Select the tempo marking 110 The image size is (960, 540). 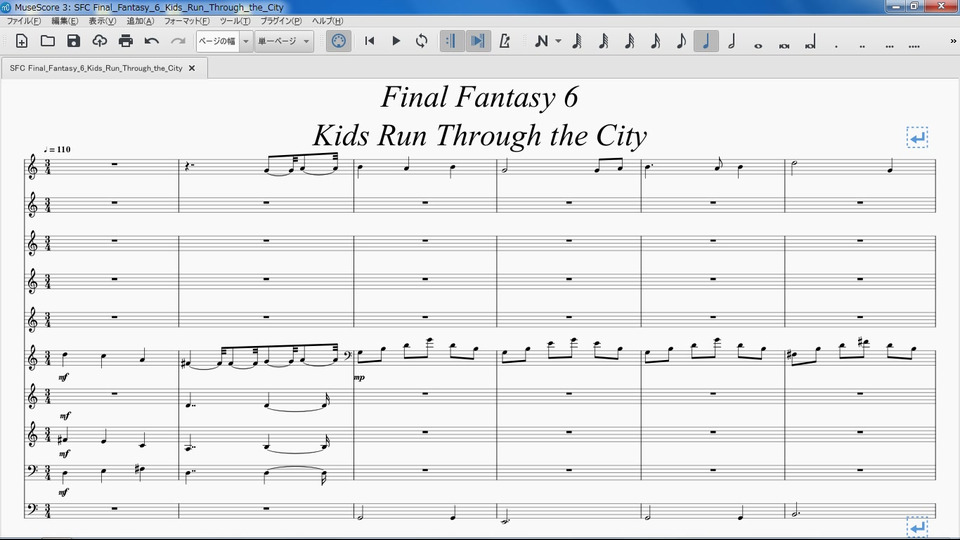(57, 149)
